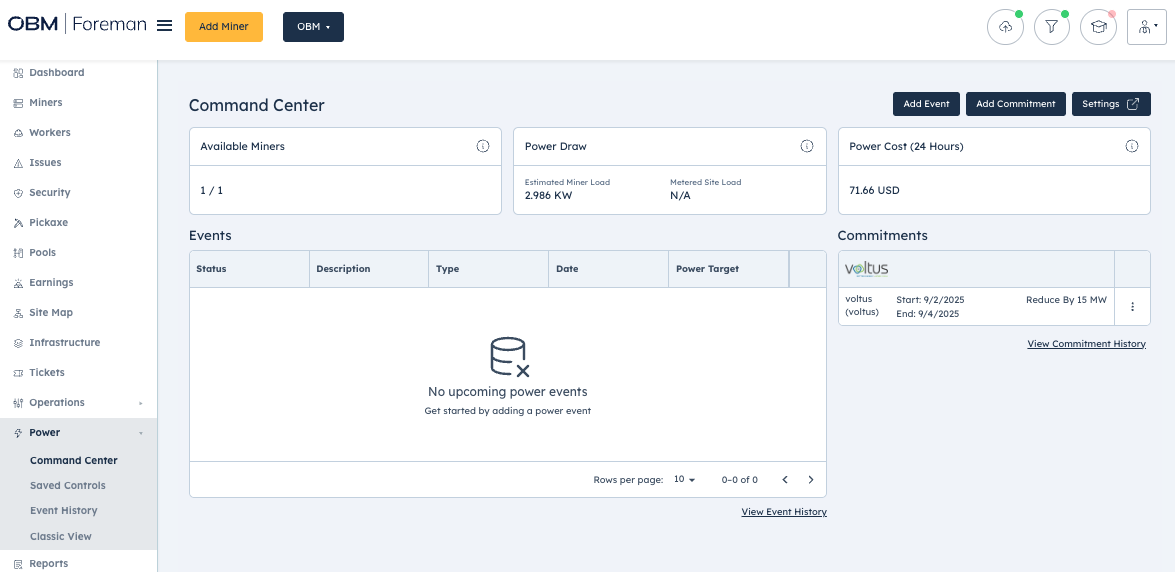Viewport: 1175px width, 572px height.
Task: Change rows per page dropdown
Action: coord(684,480)
